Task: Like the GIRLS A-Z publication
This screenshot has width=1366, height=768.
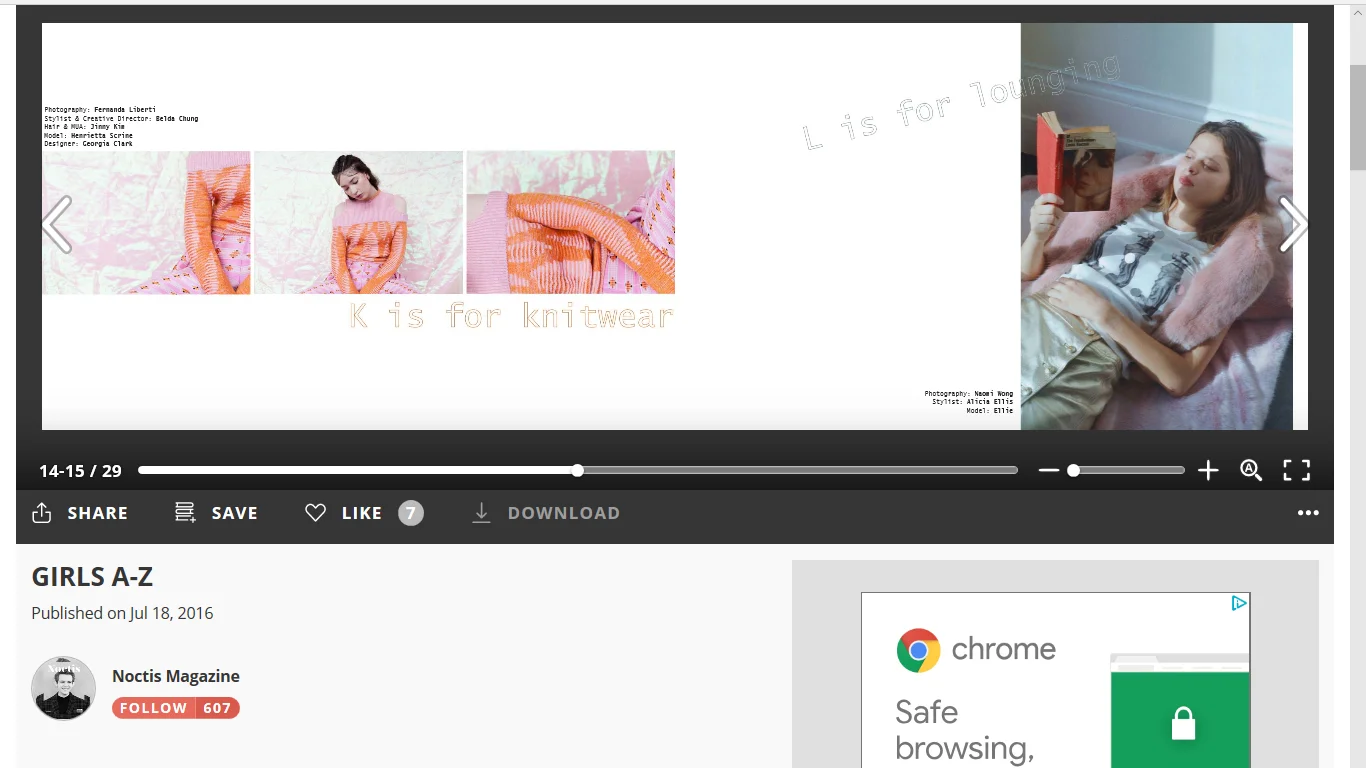Action: (344, 513)
